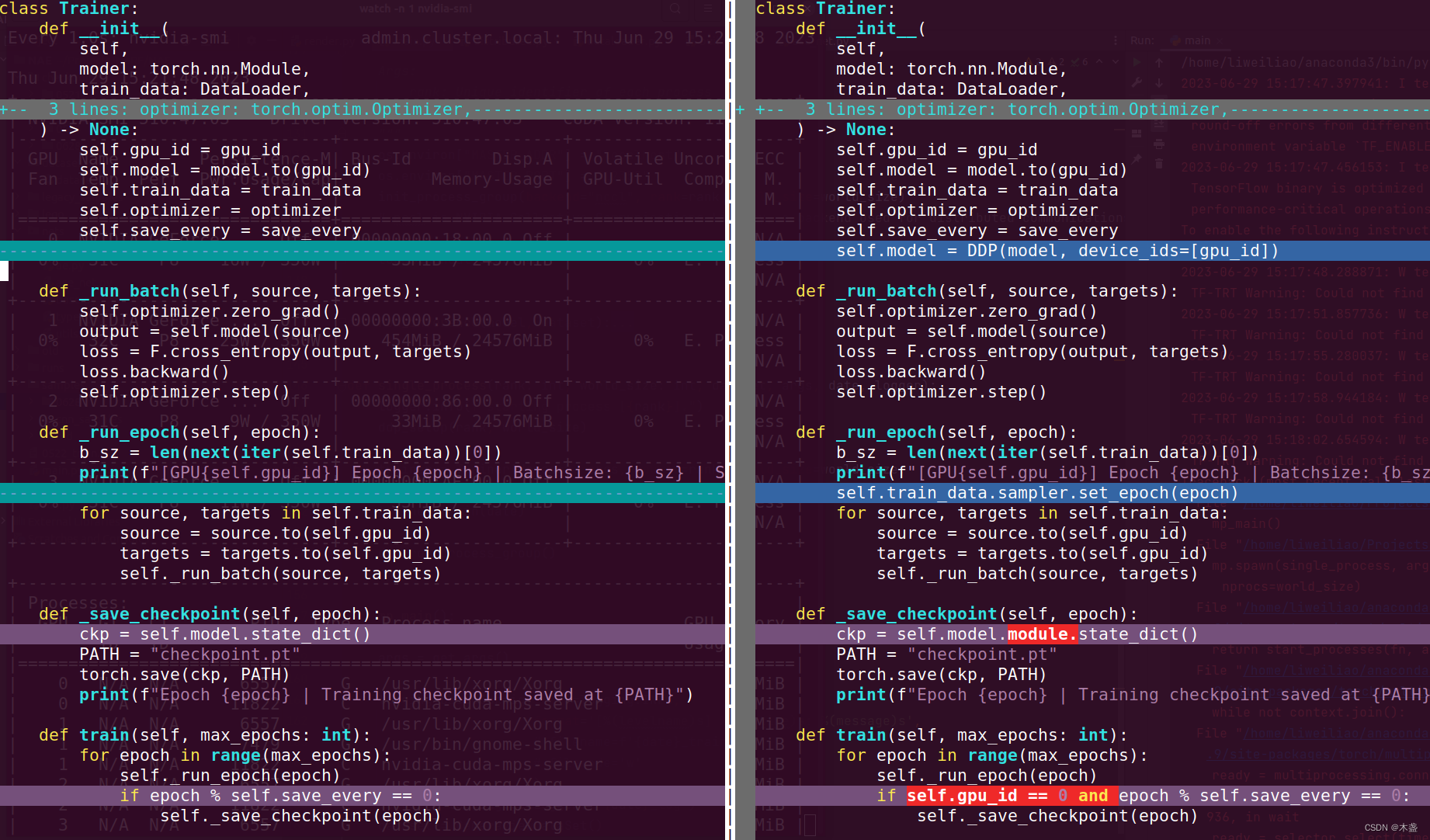Click 'source = source.to(self.gpu_id)' in right pane
The image size is (1430, 840).
tap(1033, 533)
